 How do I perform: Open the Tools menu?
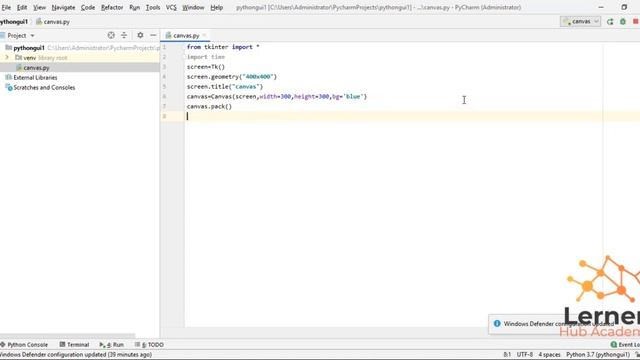click(153, 7)
